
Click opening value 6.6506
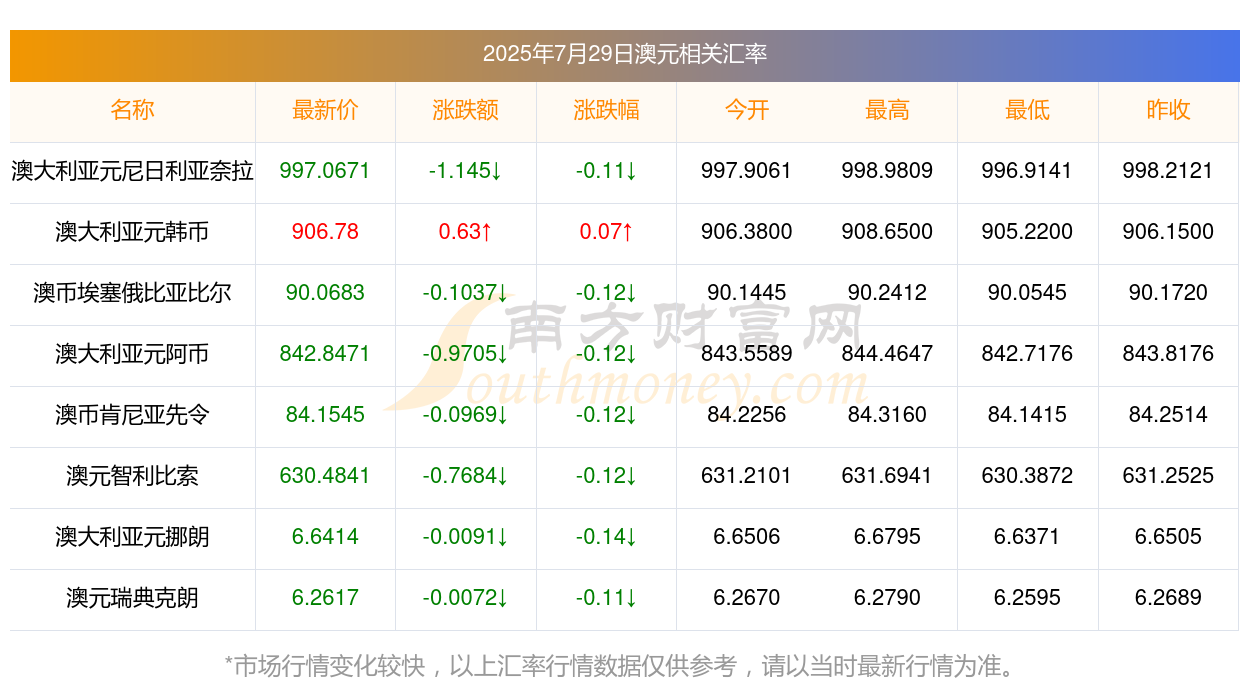pyautogui.click(x=747, y=537)
